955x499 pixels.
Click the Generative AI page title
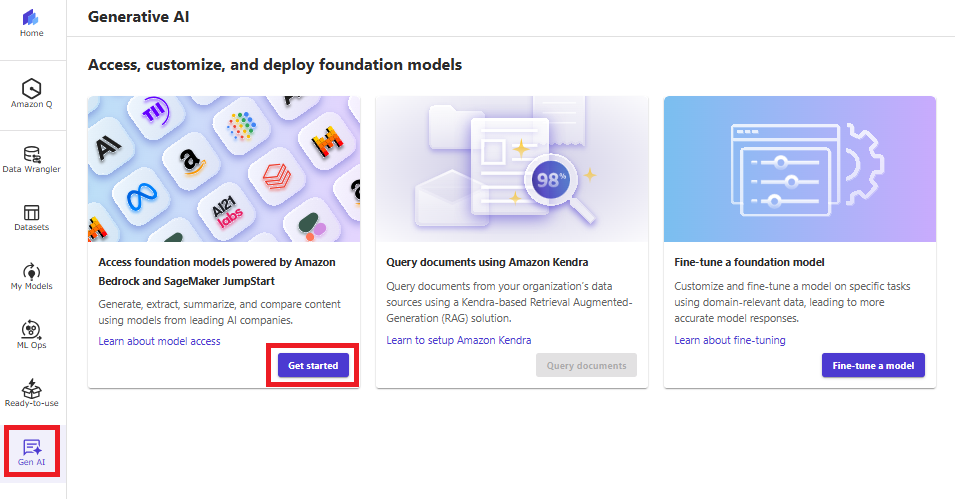[x=138, y=17]
